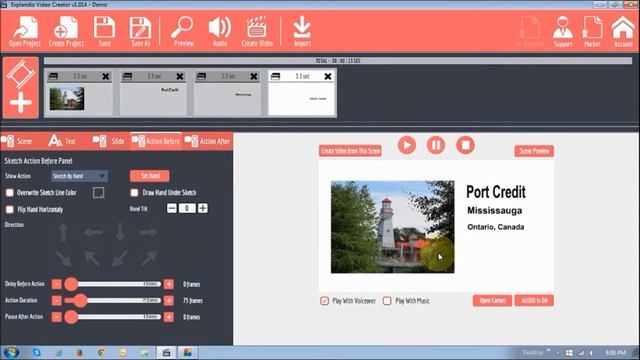The width and height of the screenshot is (640, 360).
Task: Add a new scene with the plus icon
Action: click(x=21, y=102)
